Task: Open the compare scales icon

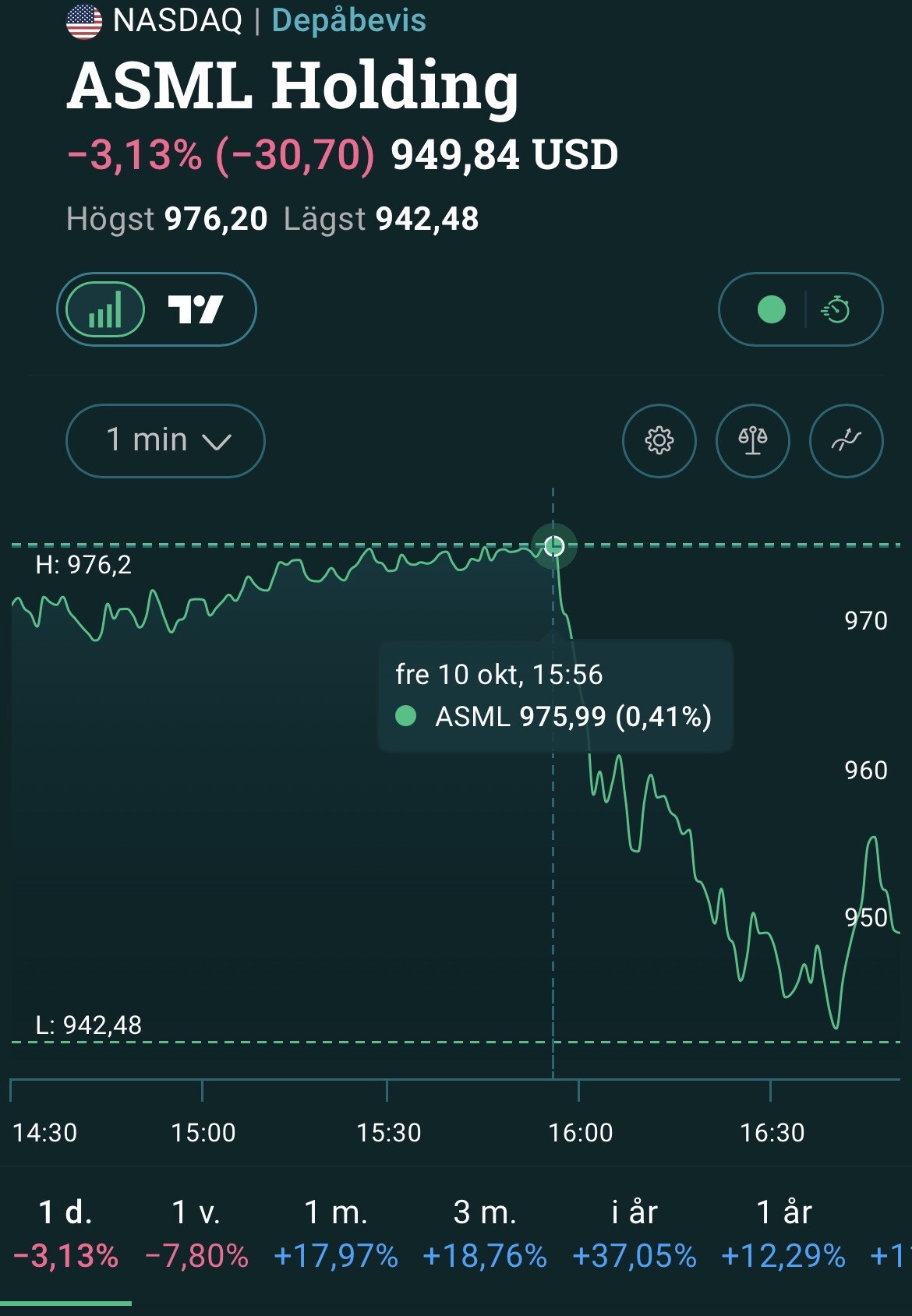Action: (x=752, y=440)
